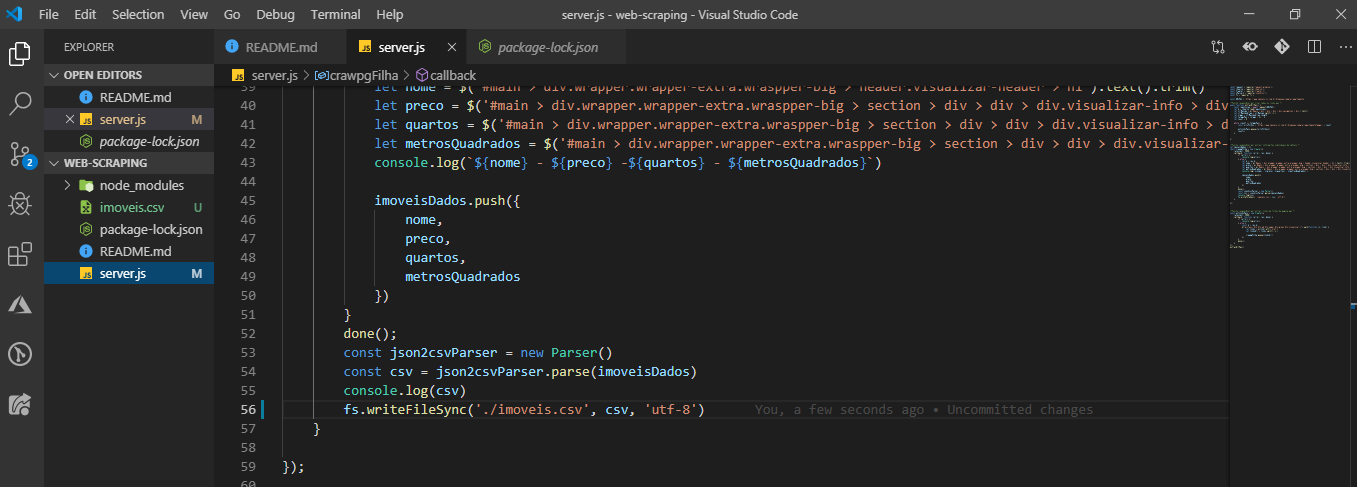
Task: Click the console.log(csv) code line
Action: click(x=405, y=391)
